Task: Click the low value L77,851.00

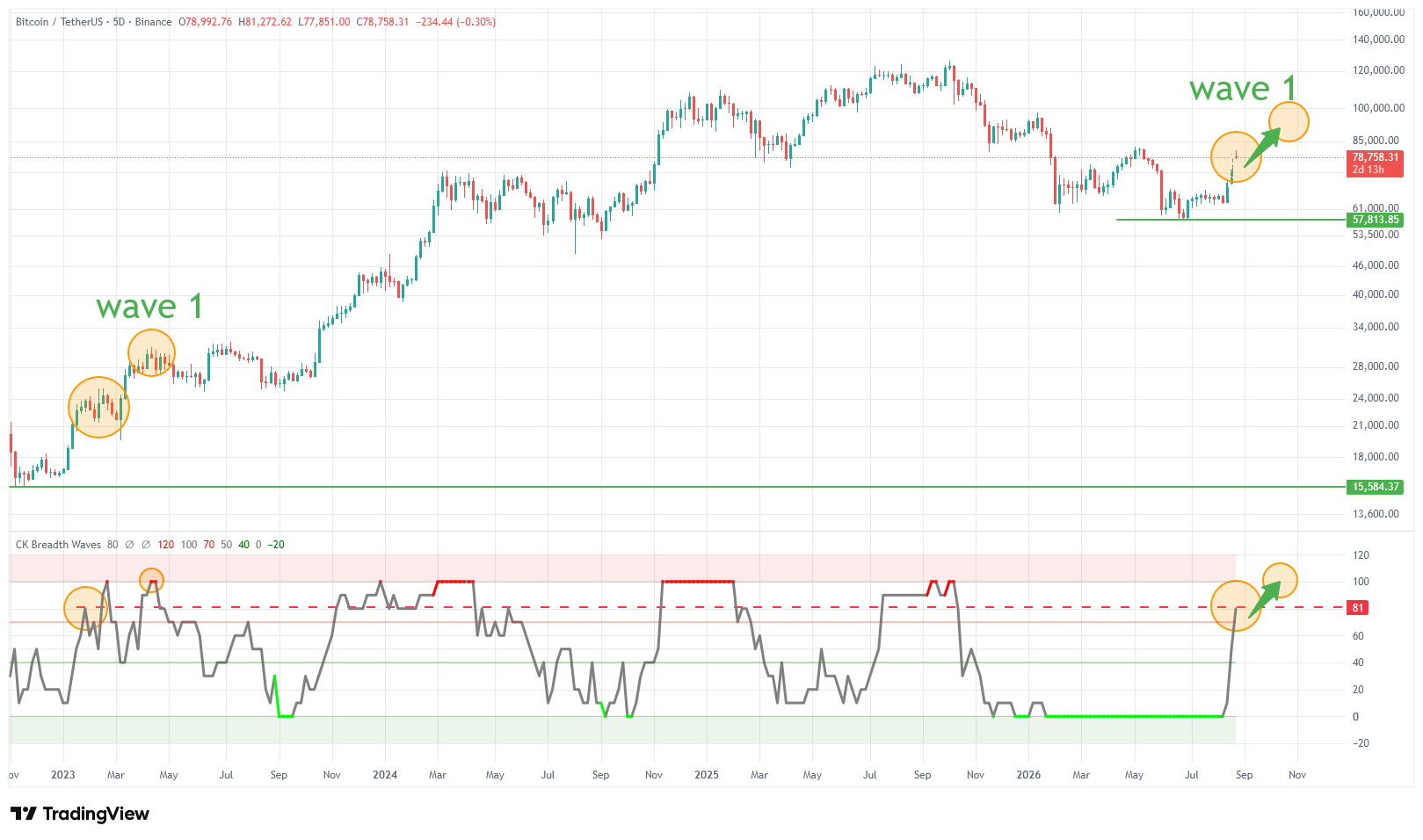Action: (324, 22)
